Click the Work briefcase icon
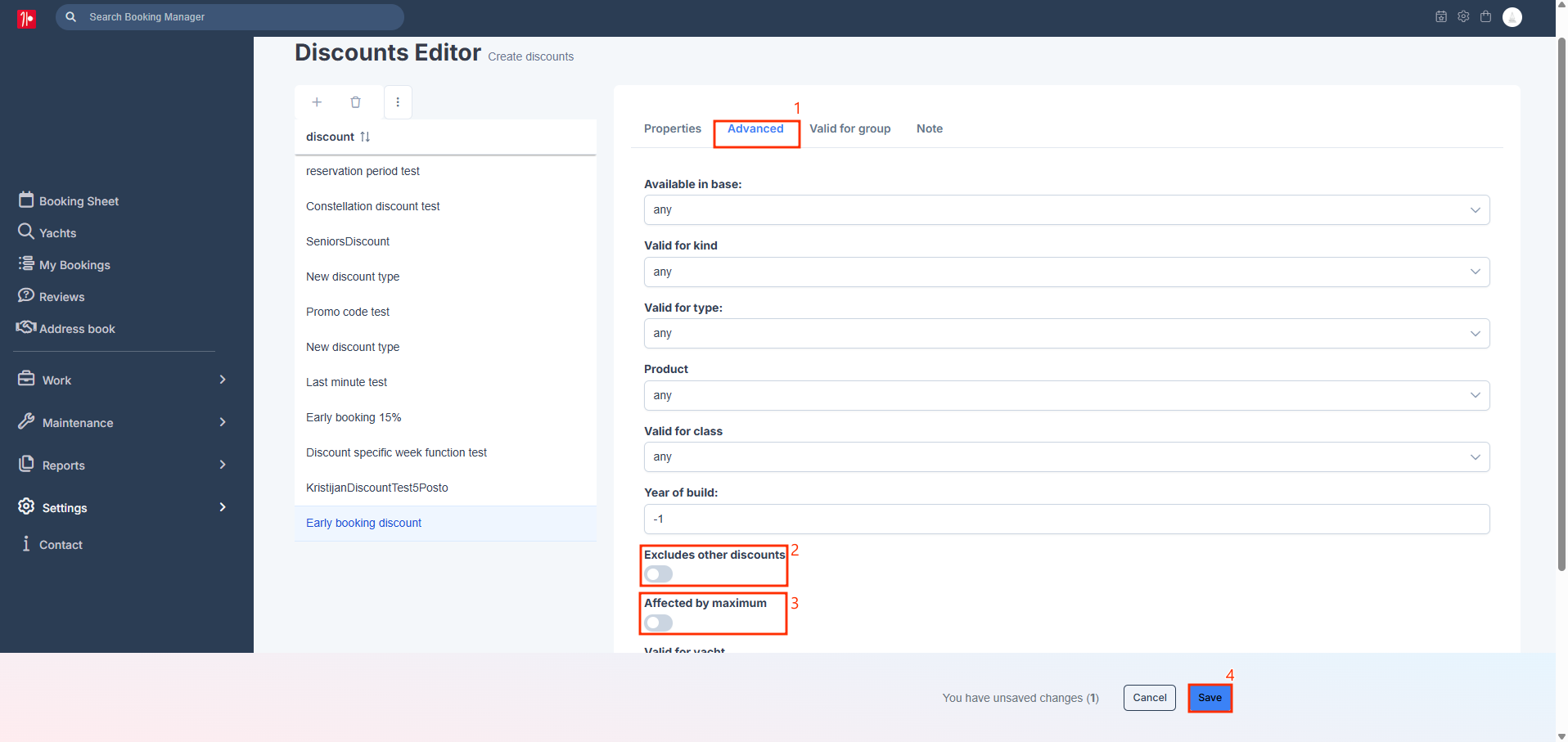This screenshot has height=742, width=1568. [26, 379]
